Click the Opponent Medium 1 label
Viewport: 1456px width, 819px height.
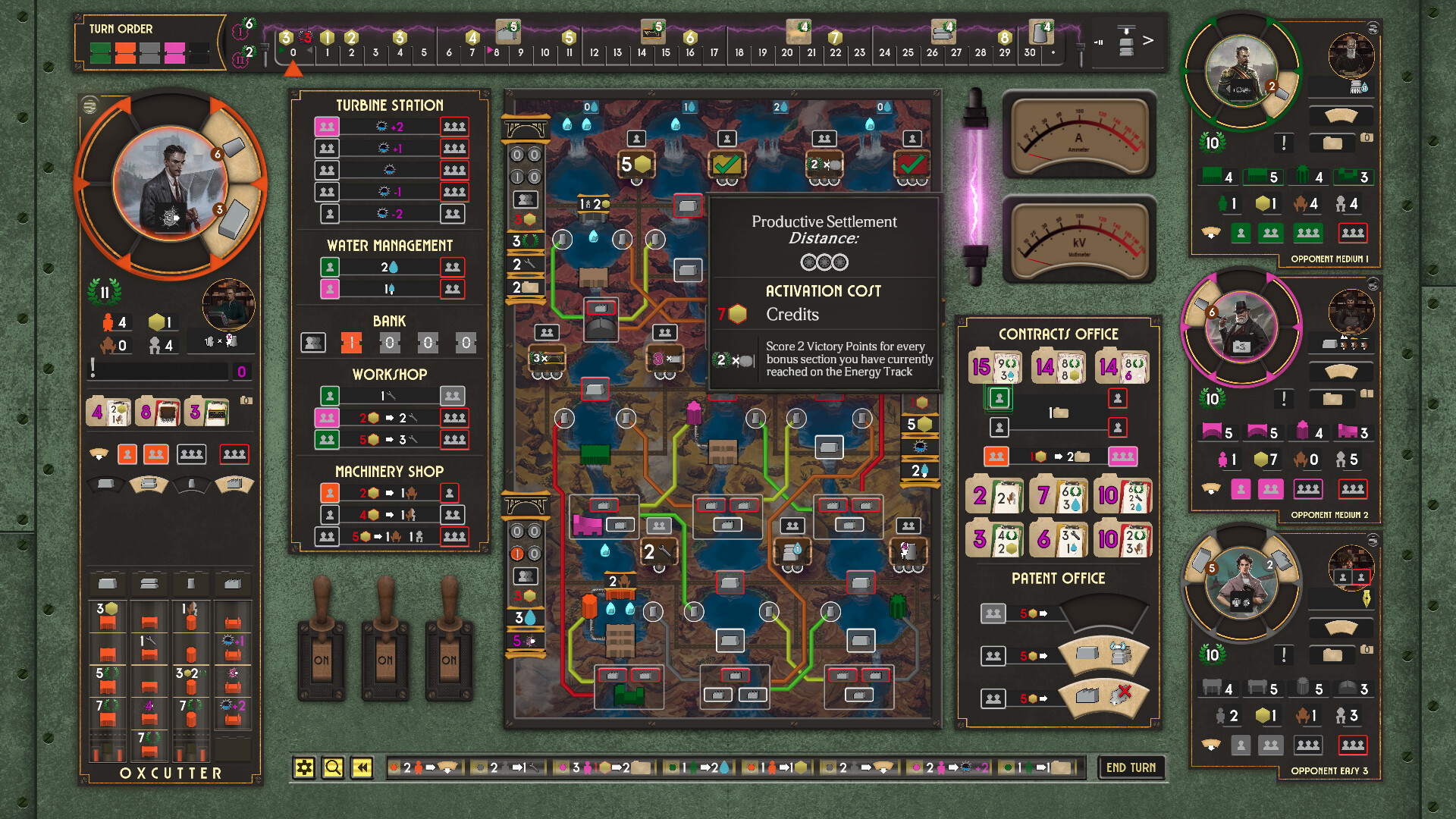click(x=1329, y=259)
